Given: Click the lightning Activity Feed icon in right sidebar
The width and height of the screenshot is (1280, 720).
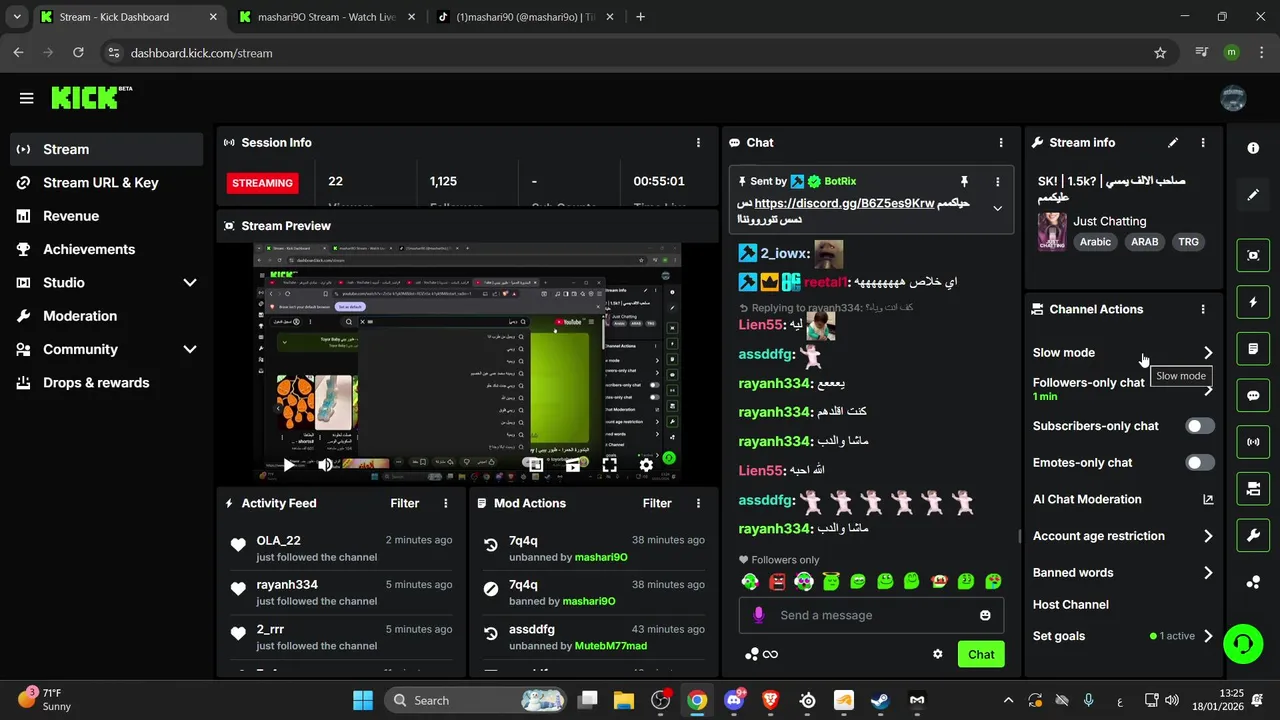Looking at the screenshot, I should pyautogui.click(x=1253, y=302).
